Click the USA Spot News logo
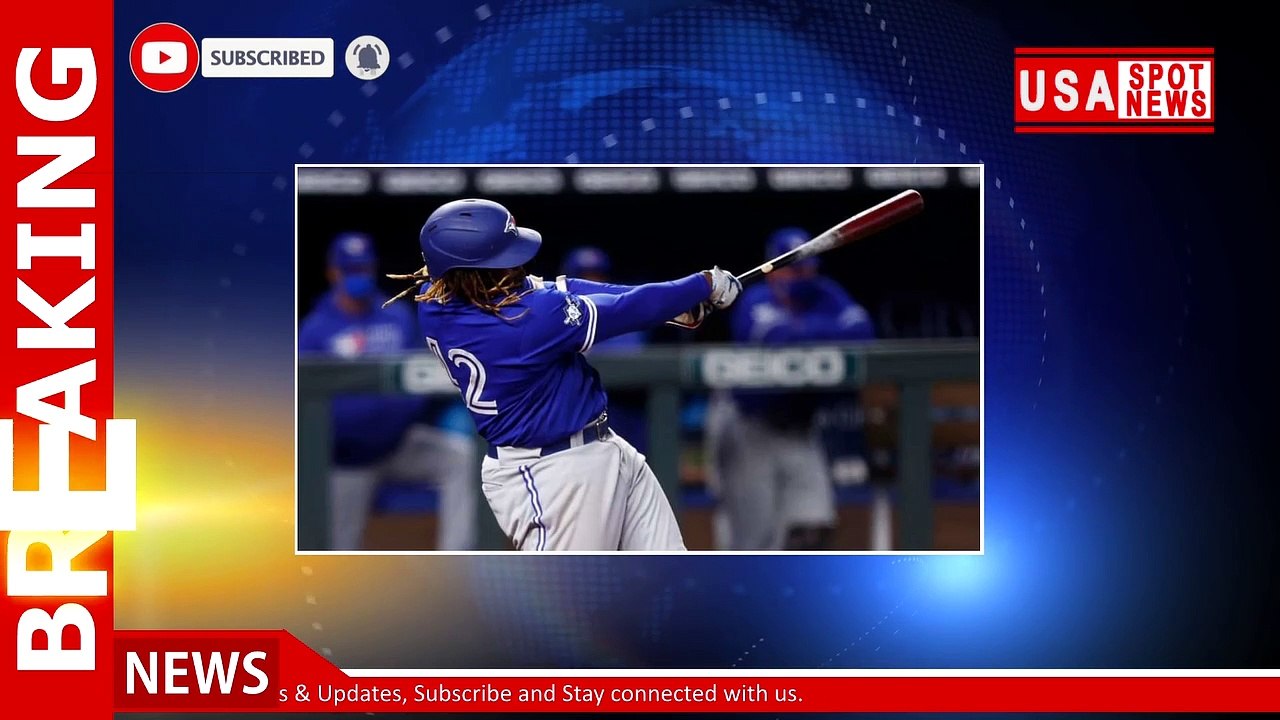This screenshot has width=1280, height=720. click(1114, 90)
